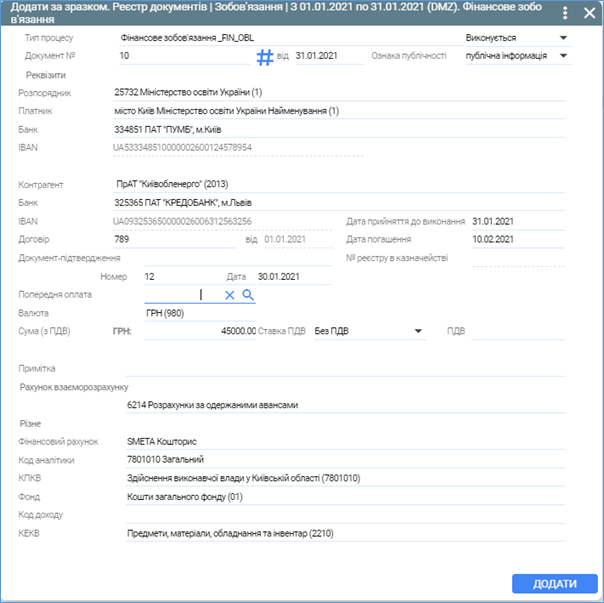The image size is (604, 603).
Task: Clear the Попередня оплата field with X
Action: click(x=229, y=295)
